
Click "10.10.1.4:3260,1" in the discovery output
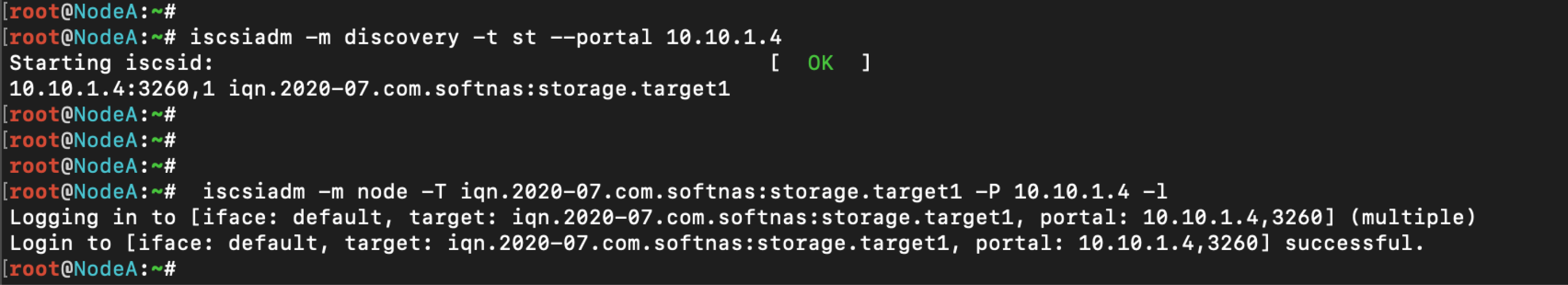pos(111,89)
